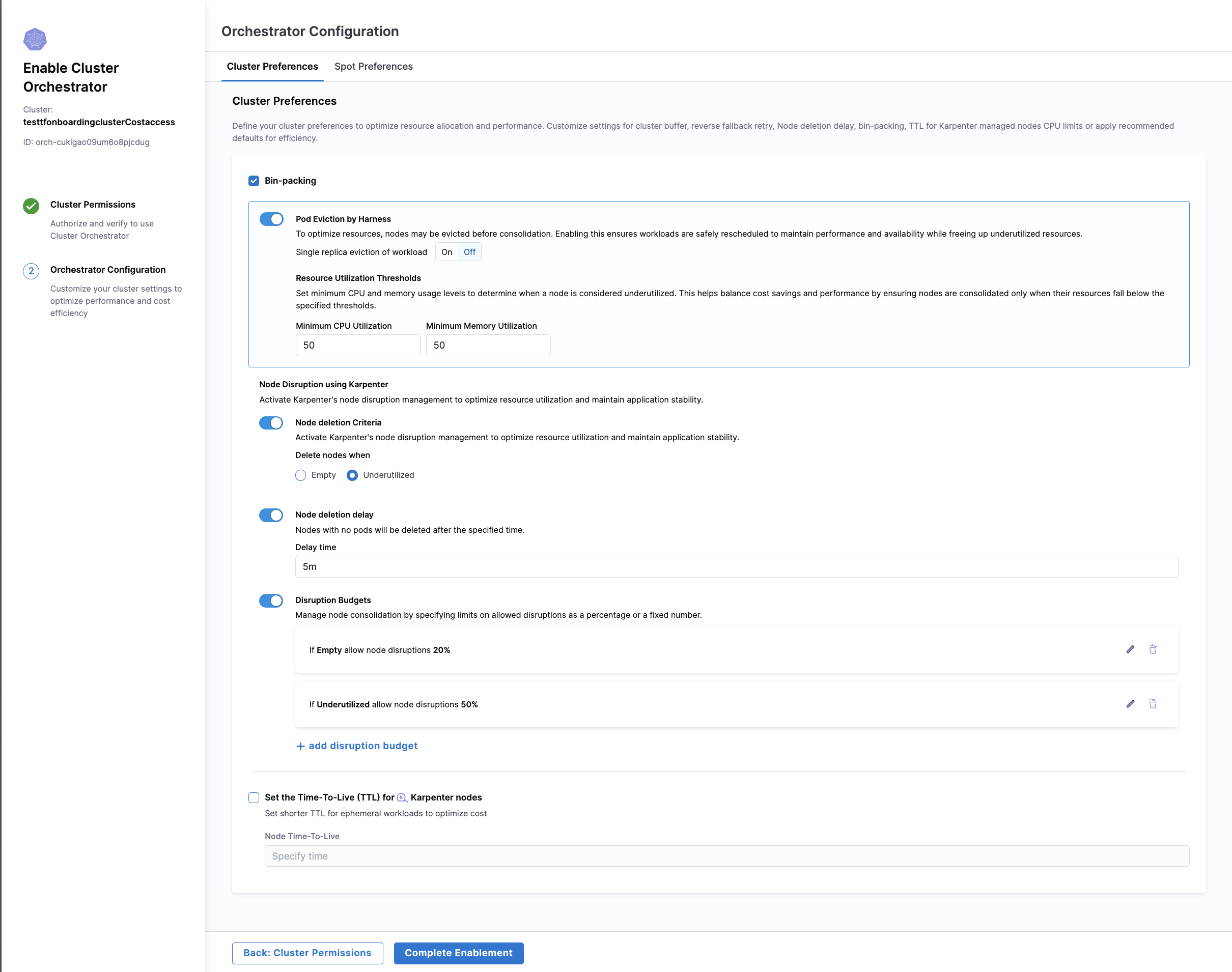Disable the Node deletion delay toggle

271,515
